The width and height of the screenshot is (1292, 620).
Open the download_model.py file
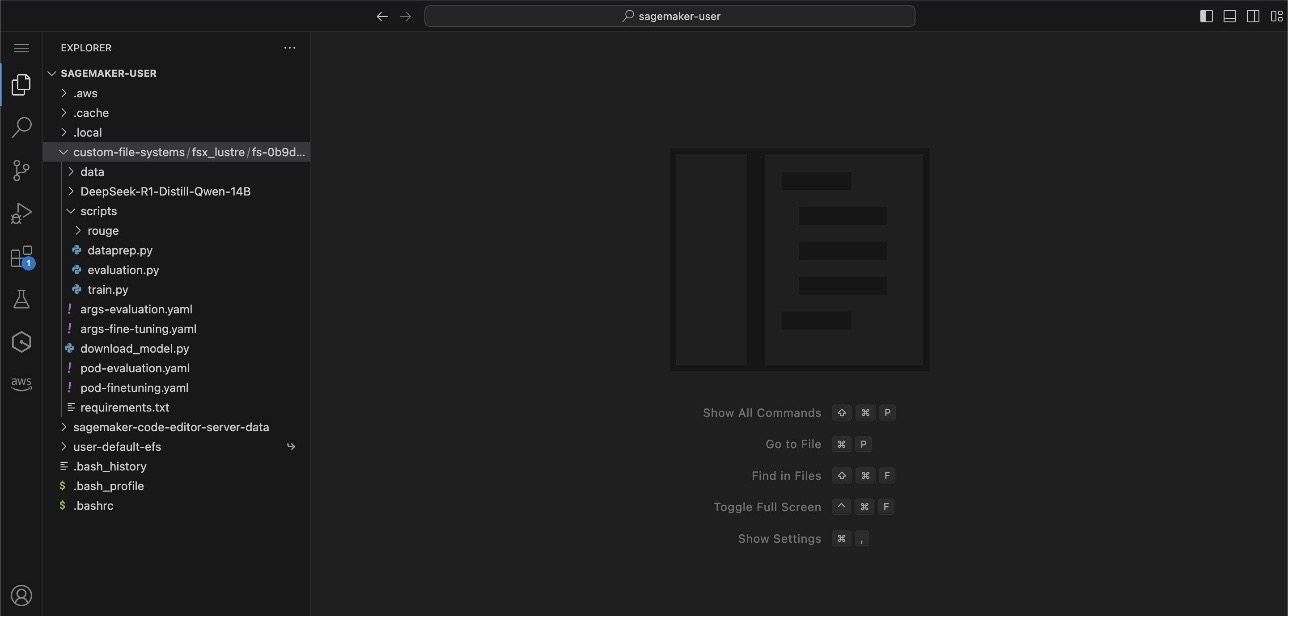pos(176,349)
